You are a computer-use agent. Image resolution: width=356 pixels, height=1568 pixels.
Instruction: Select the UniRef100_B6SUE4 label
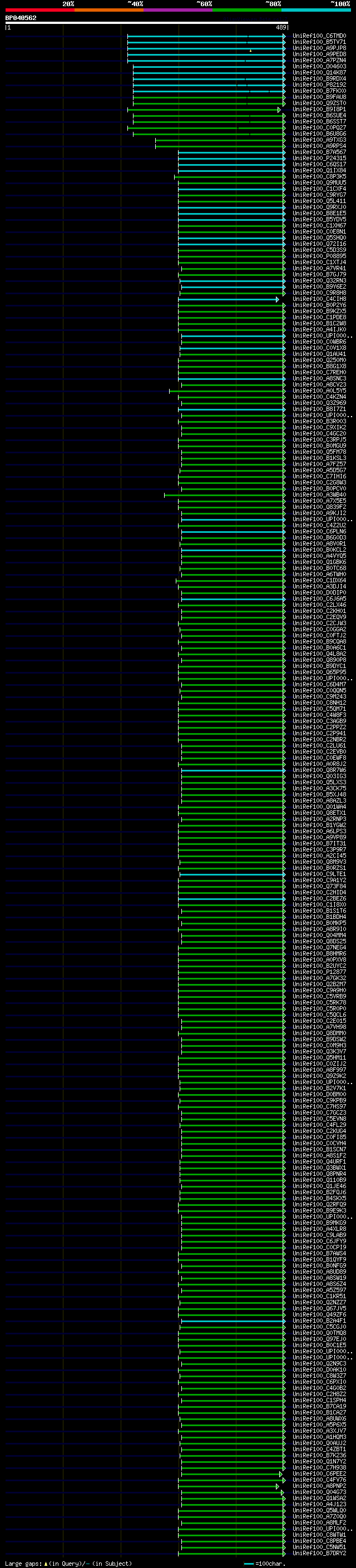coord(319,116)
